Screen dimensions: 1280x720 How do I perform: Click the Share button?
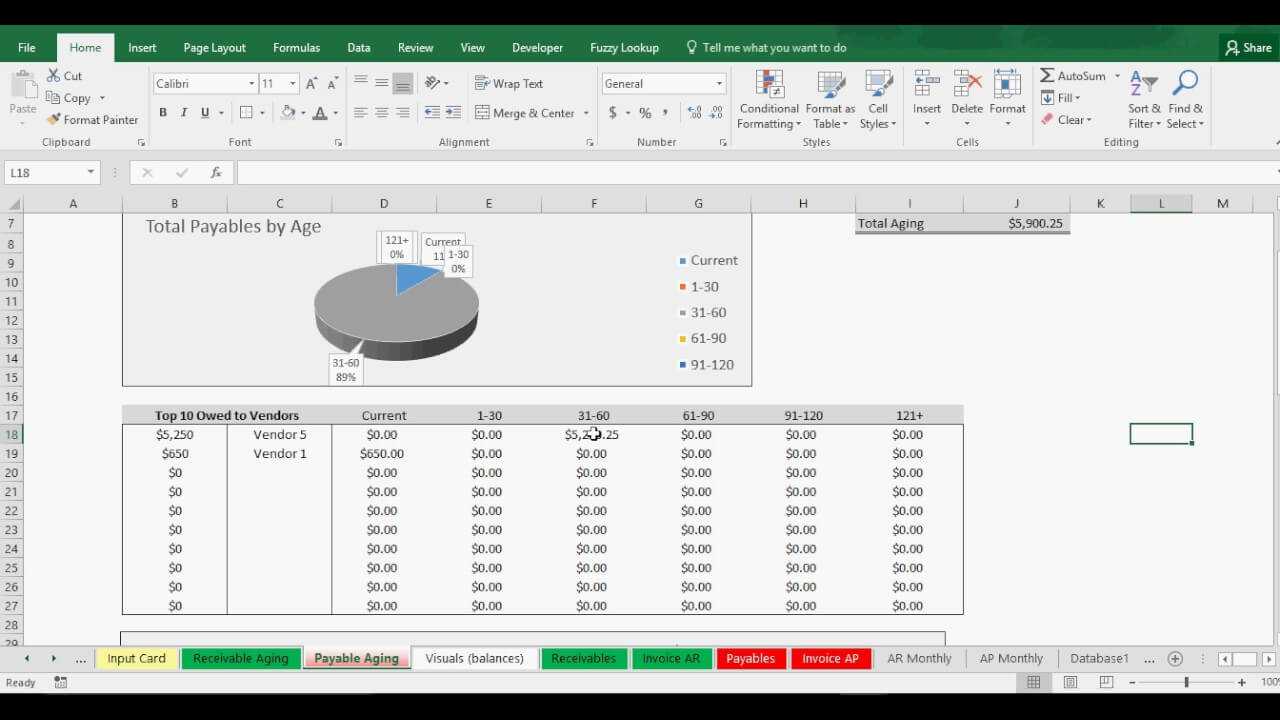1248,48
